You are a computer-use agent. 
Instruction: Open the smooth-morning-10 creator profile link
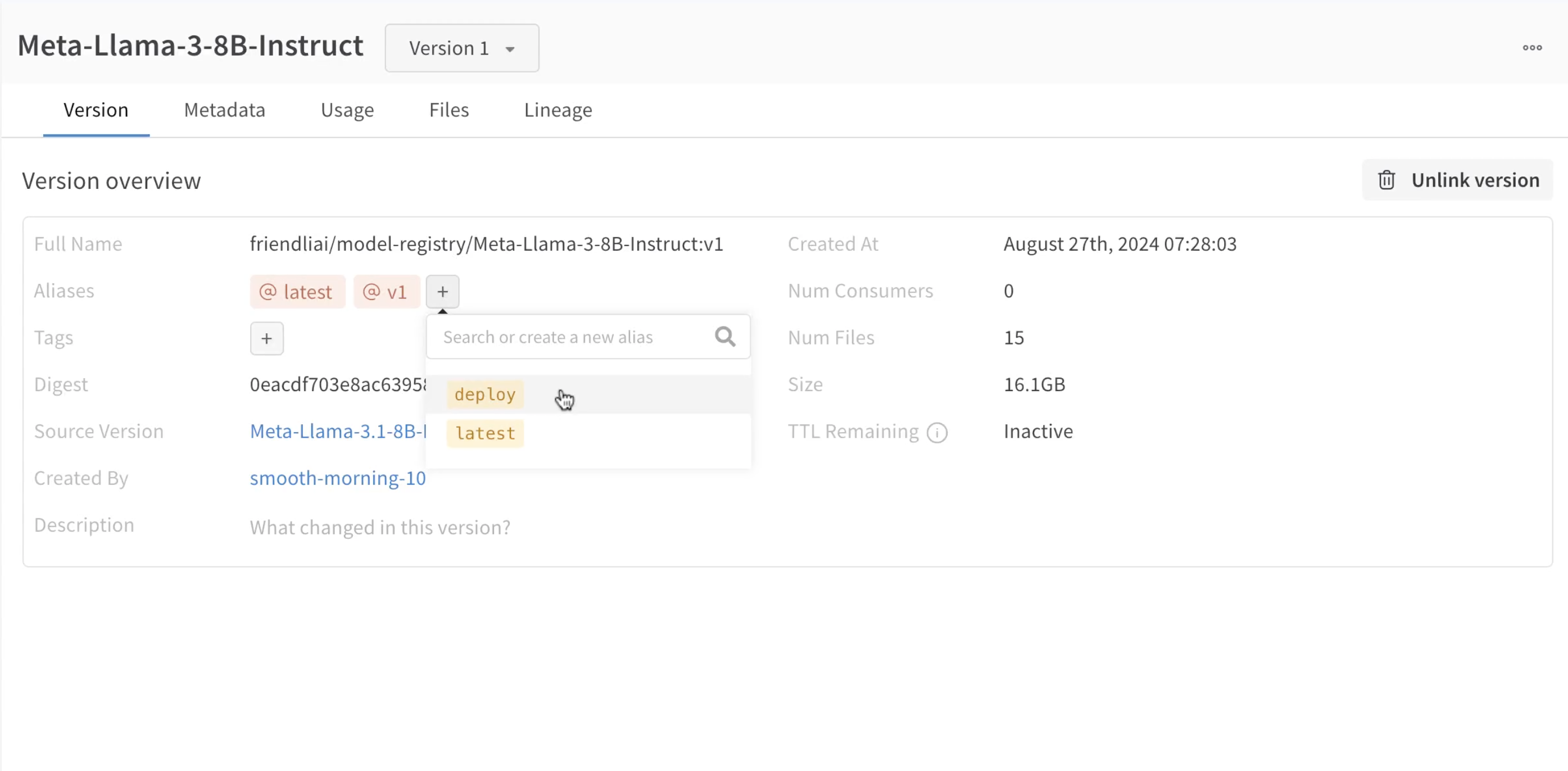[338, 478]
